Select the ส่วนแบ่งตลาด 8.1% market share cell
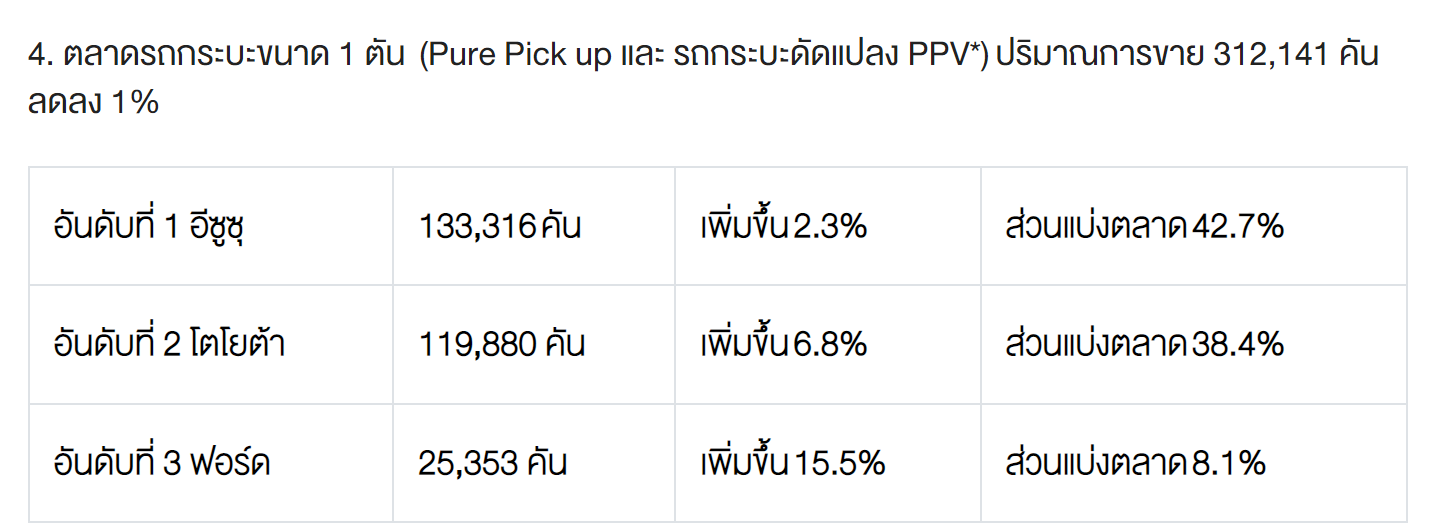This screenshot has width=1436, height=525. (1135, 463)
